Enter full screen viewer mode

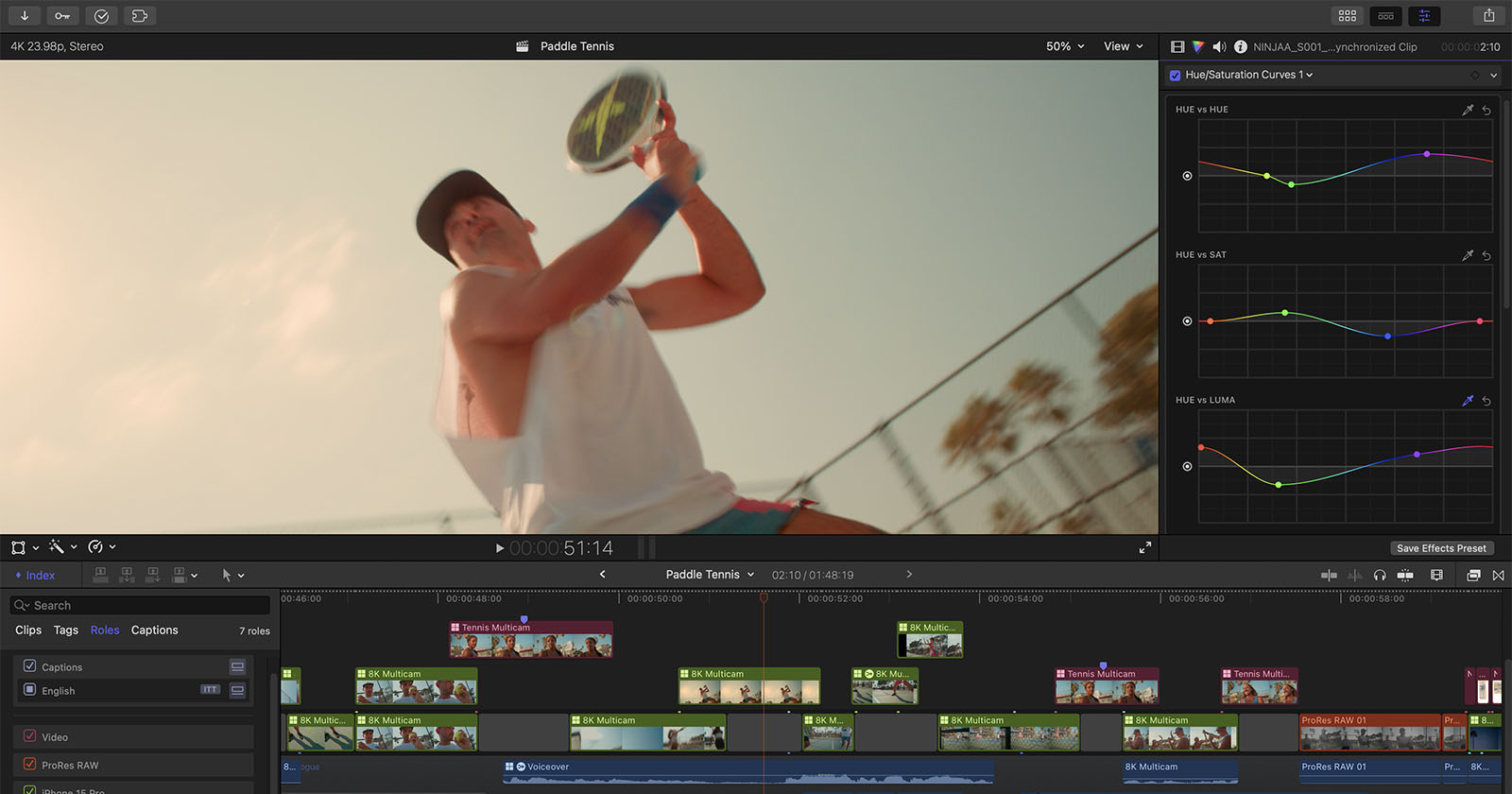[x=1144, y=547]
